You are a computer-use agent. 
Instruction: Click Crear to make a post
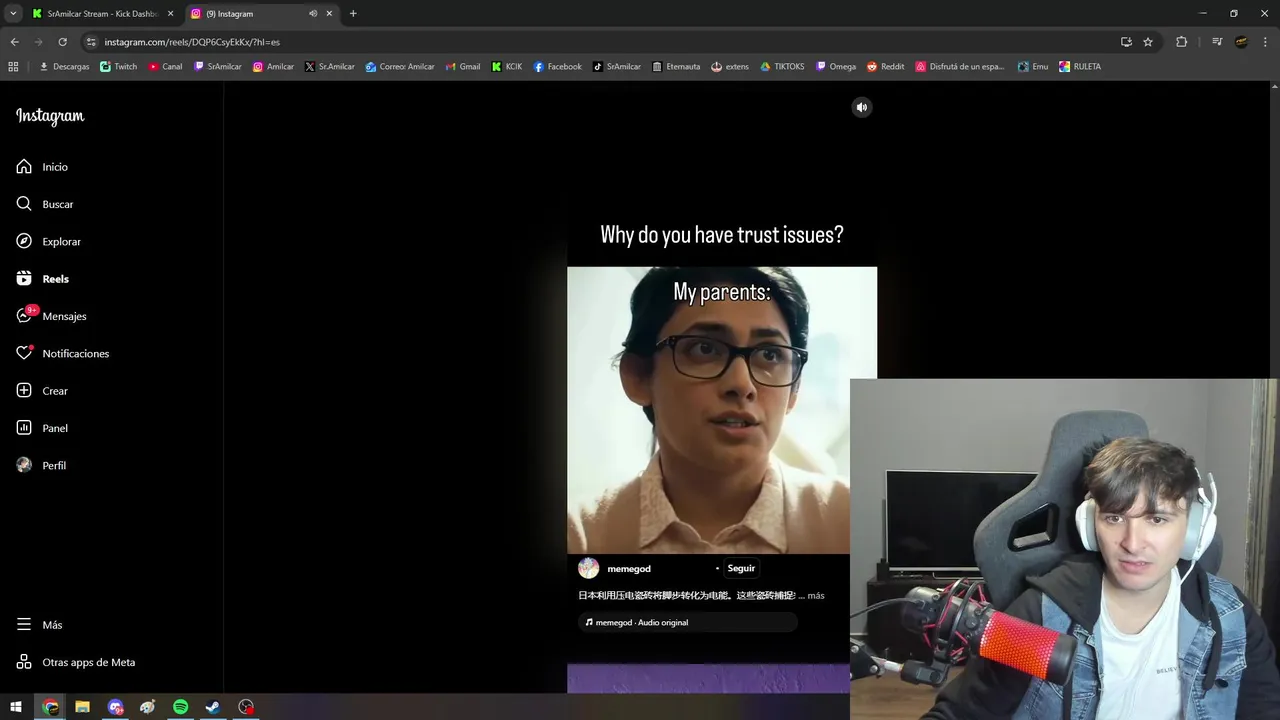point(42,391)
